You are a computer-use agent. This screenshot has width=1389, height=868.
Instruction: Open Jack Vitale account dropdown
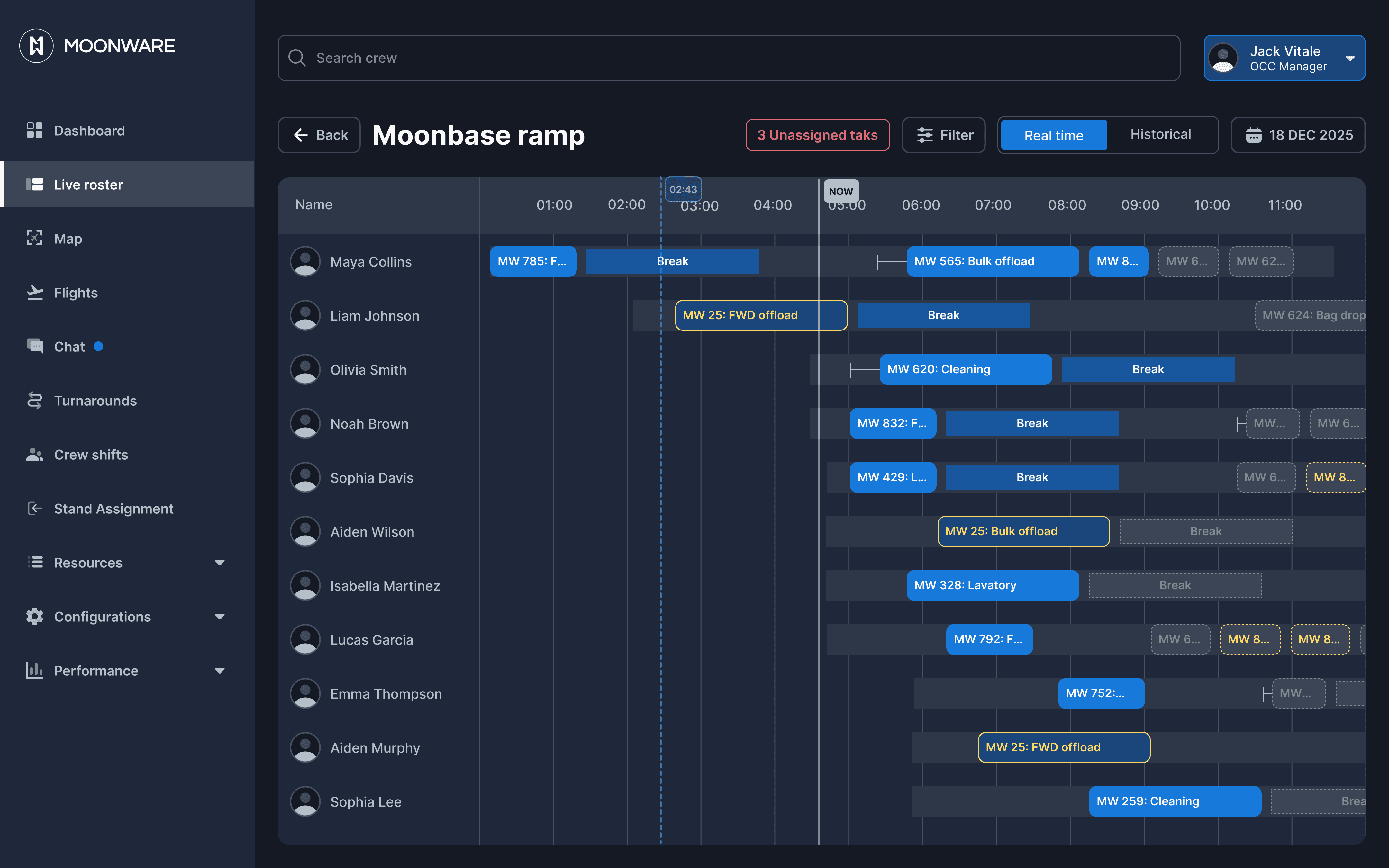[x=1350, y=58]
